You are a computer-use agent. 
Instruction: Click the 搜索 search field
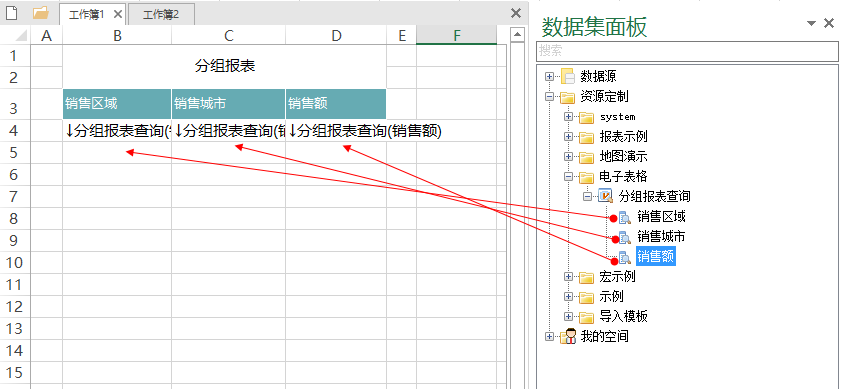pos(687,51)
